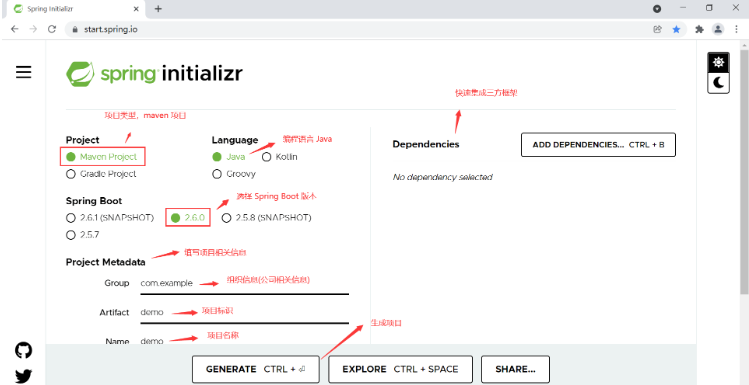Select Spring Boot 2.5.7 version
749x385 pixels.
point(71,235)
